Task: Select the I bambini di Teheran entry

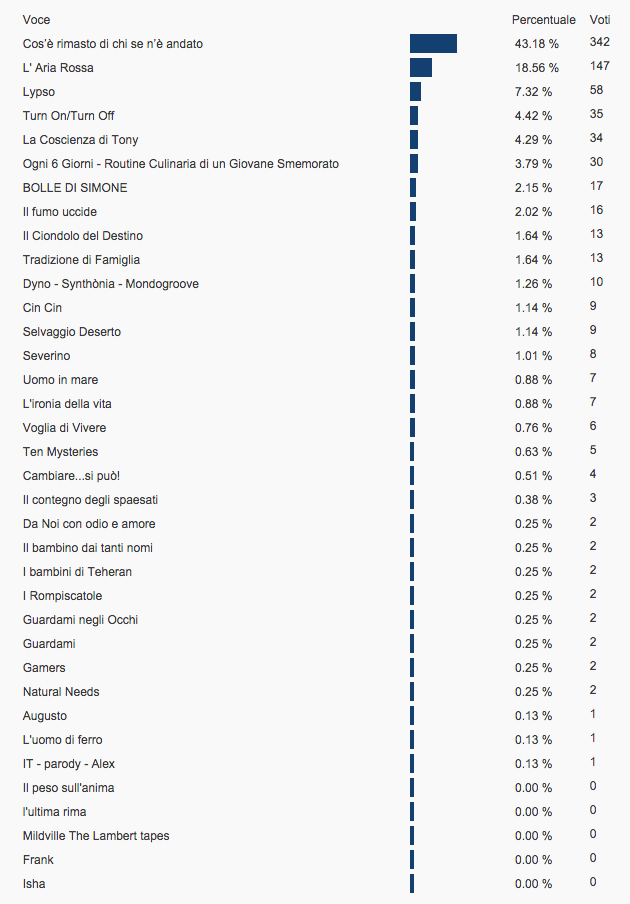Action: 77,572
